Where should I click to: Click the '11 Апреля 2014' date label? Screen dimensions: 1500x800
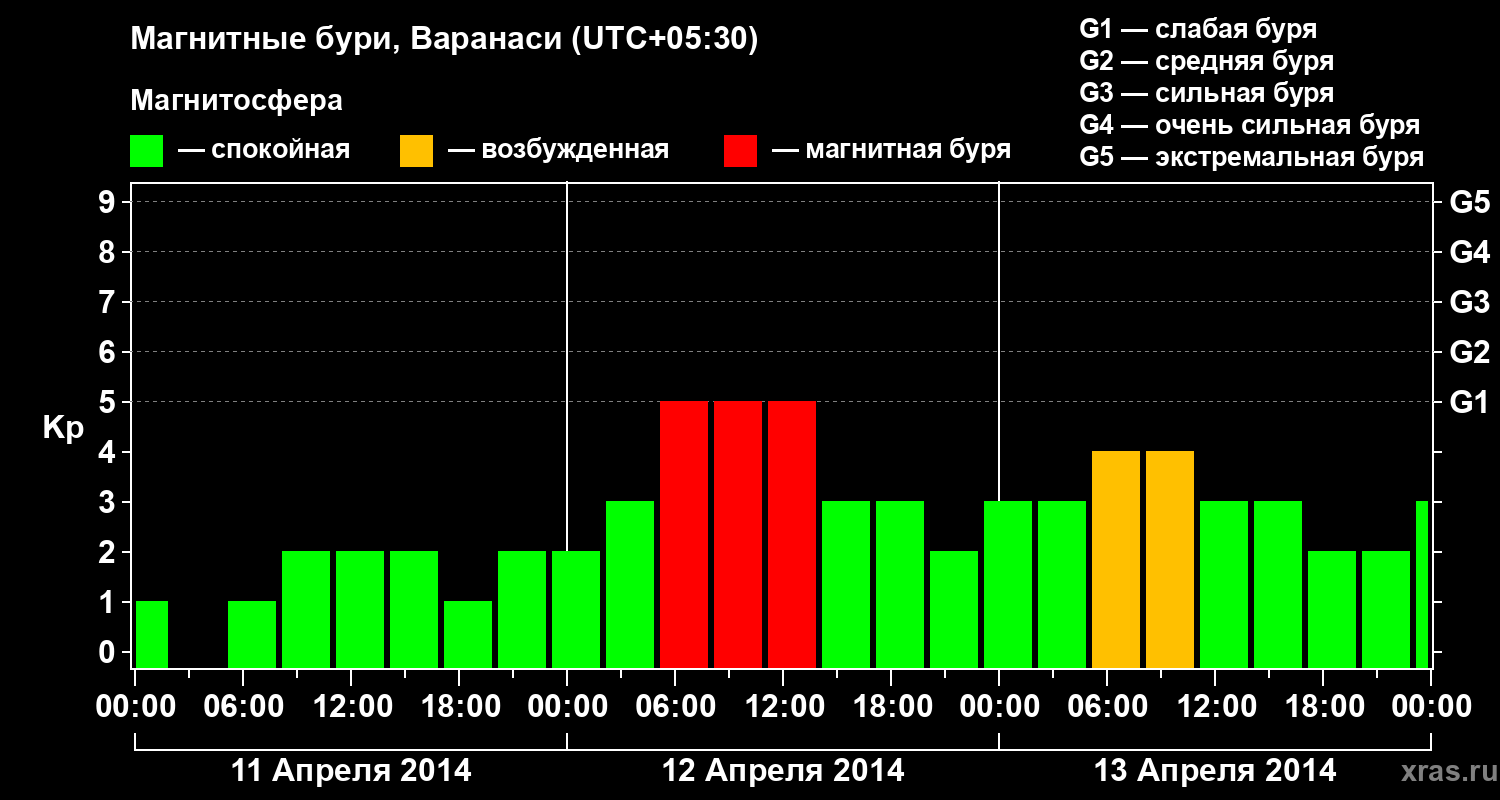click(x=351, y=771)
